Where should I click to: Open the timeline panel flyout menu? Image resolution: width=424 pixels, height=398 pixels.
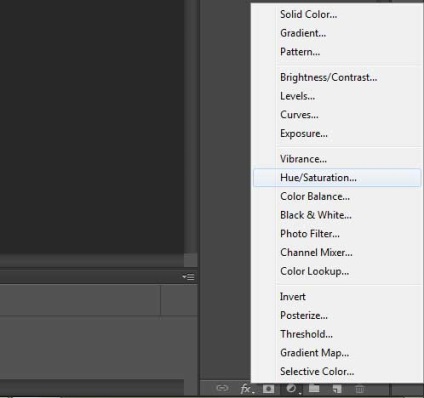pyautogui.click(x=188, y=277)
